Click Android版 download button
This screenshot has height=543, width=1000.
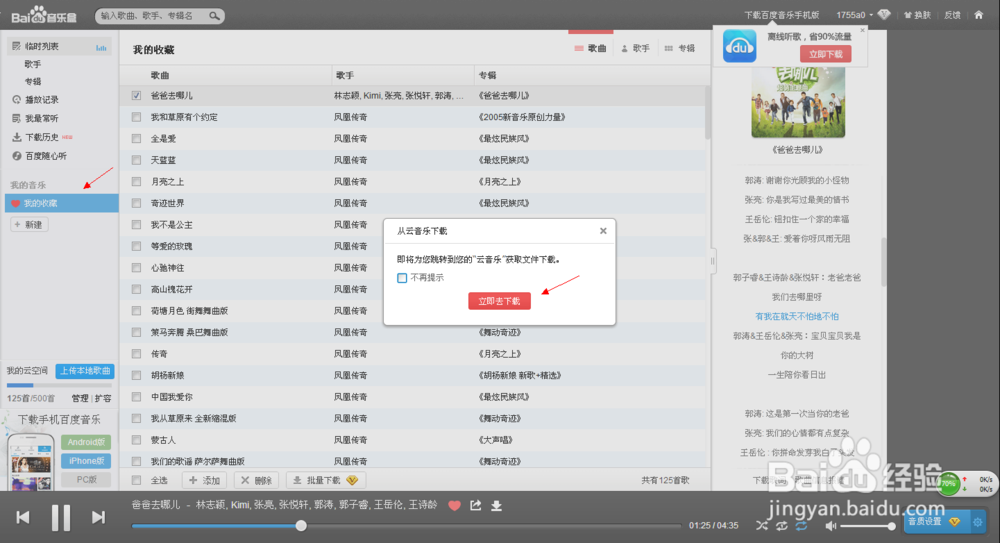pos(86,442)
